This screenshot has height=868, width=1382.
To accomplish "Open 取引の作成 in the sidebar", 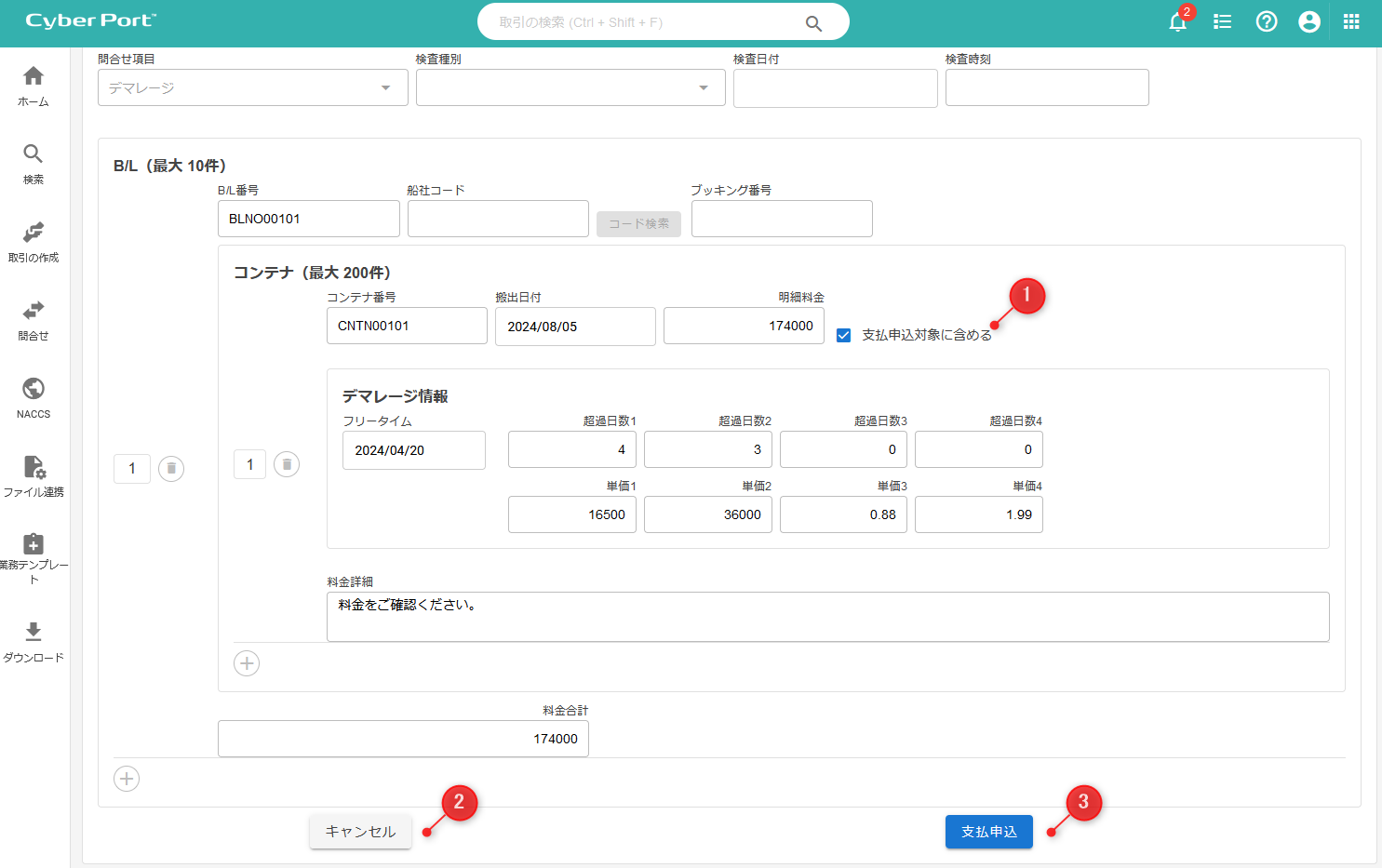I will (x=34, y=242).
